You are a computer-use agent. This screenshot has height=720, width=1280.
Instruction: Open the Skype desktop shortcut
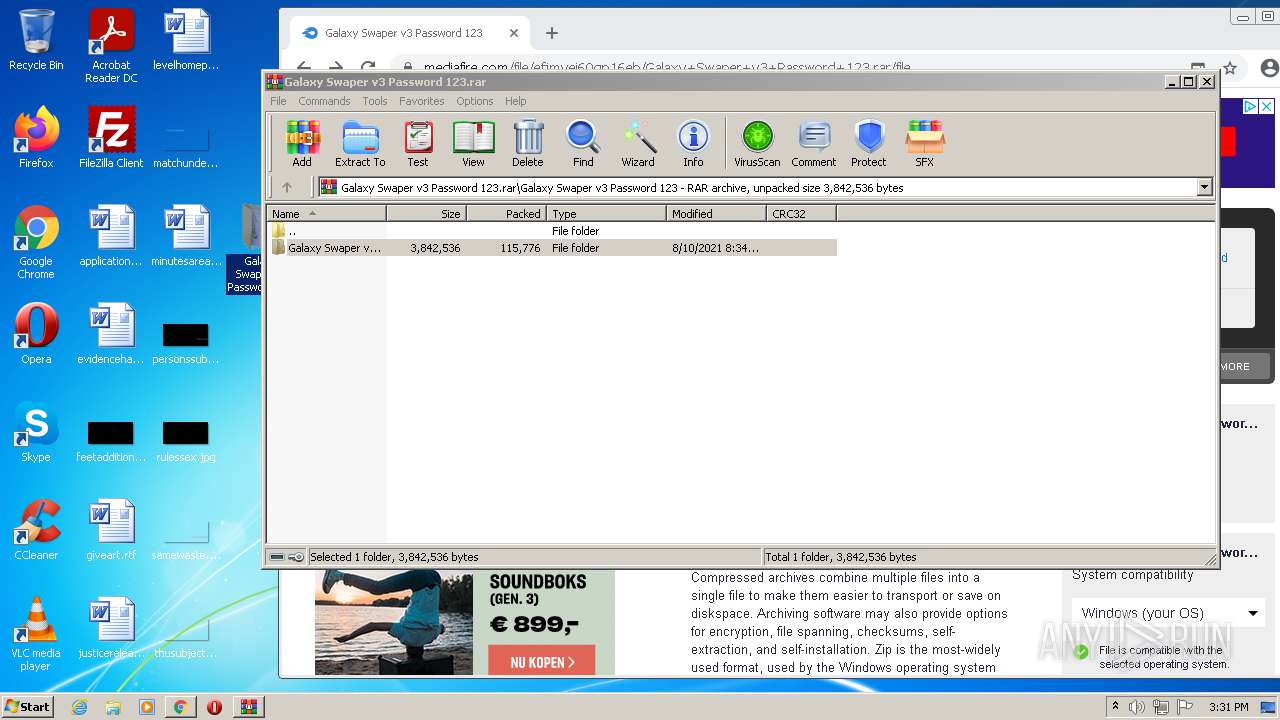pyautogui.click(x=36, y=432)
